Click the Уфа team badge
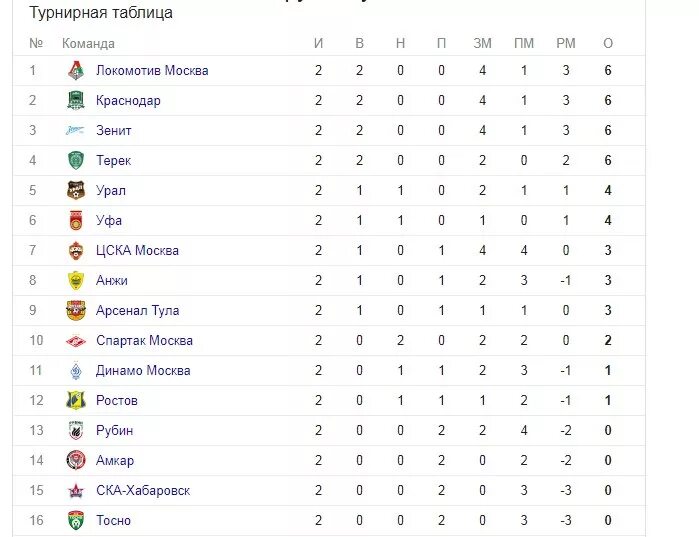 pyautogui.click(x=76, y=220)
